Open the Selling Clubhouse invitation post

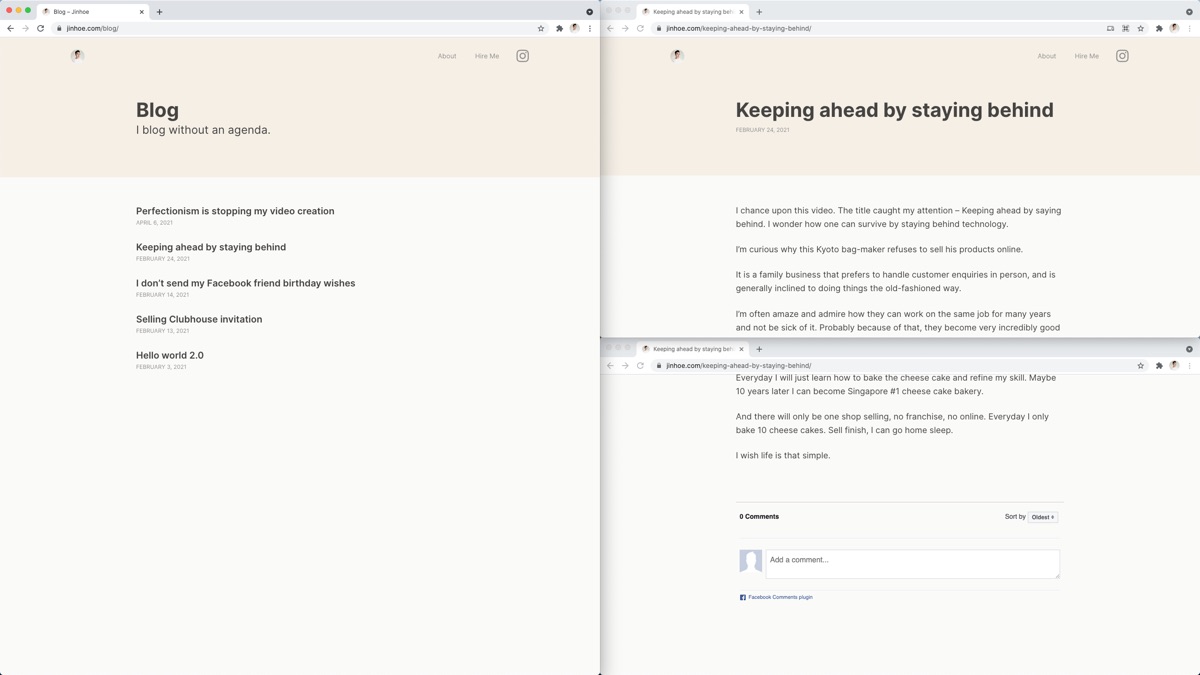click(x=199, y=319)
